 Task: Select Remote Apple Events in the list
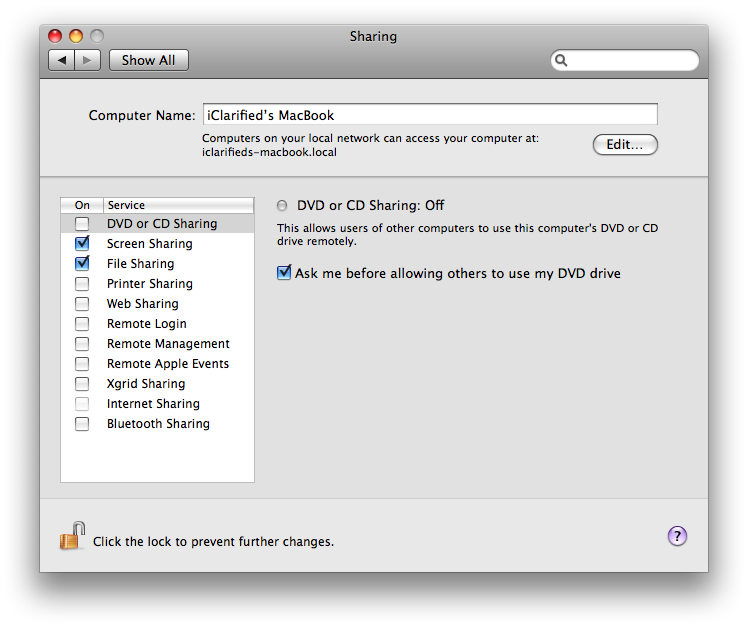[x=168, y=364]
